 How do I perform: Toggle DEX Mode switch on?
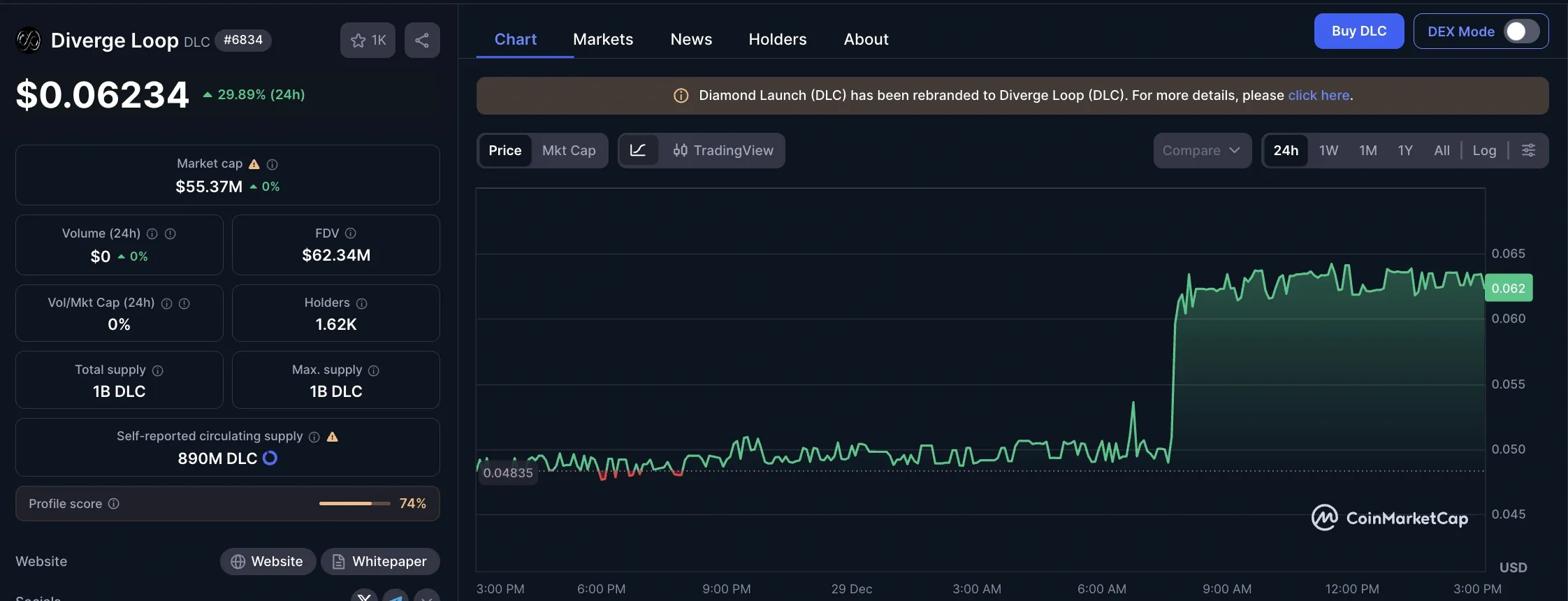pyautogui.click(x=1521, y=31)
